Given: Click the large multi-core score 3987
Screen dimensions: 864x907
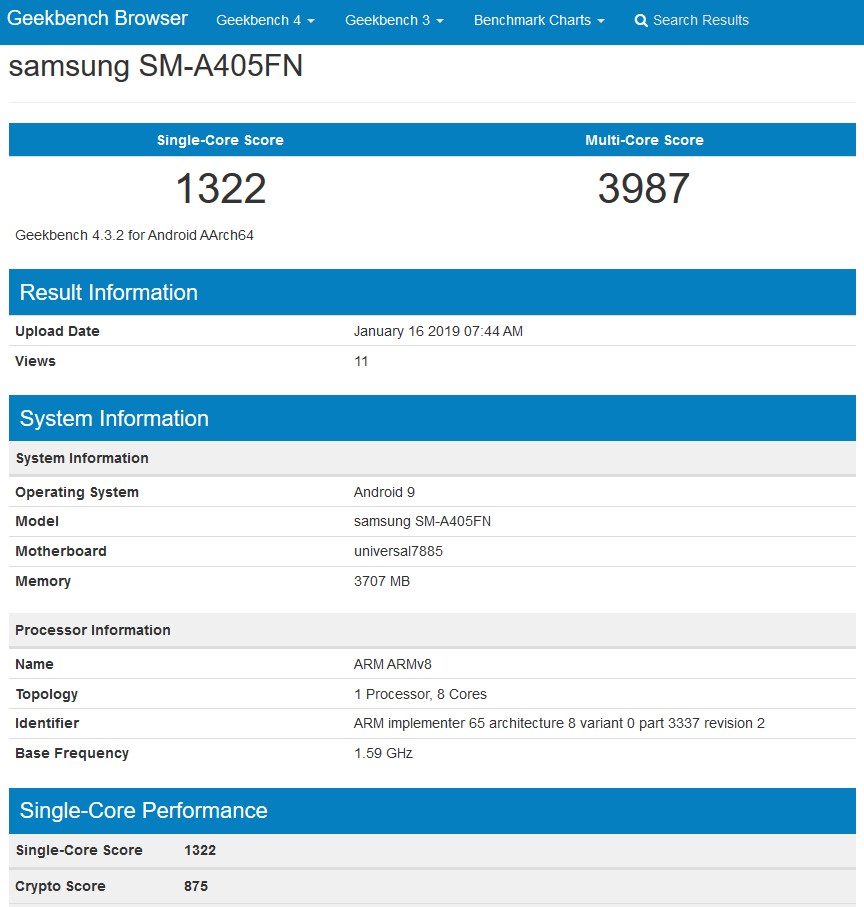Looking at the screenshot, I should (x=644, y=189).
